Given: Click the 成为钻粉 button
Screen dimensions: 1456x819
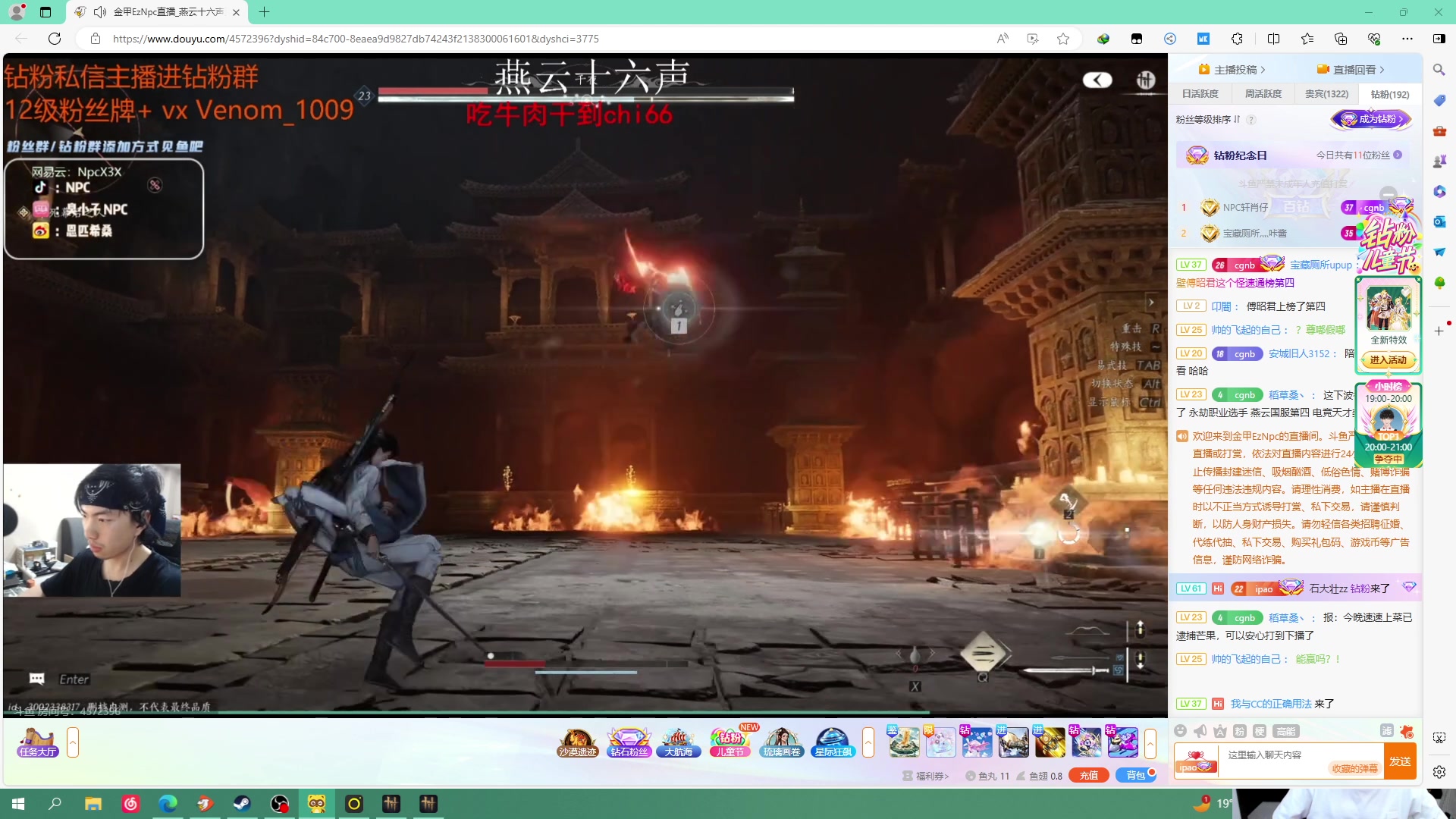Looking at the screenshot, I should click(x=1372, y=119).
